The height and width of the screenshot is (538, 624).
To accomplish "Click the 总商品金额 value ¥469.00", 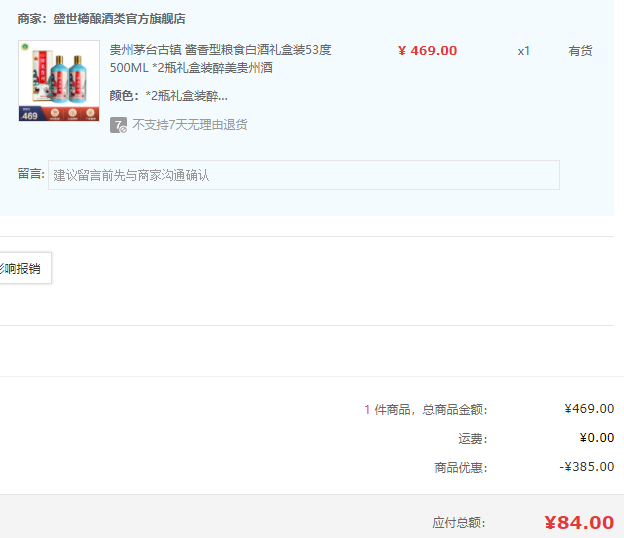I will point(589,409).
